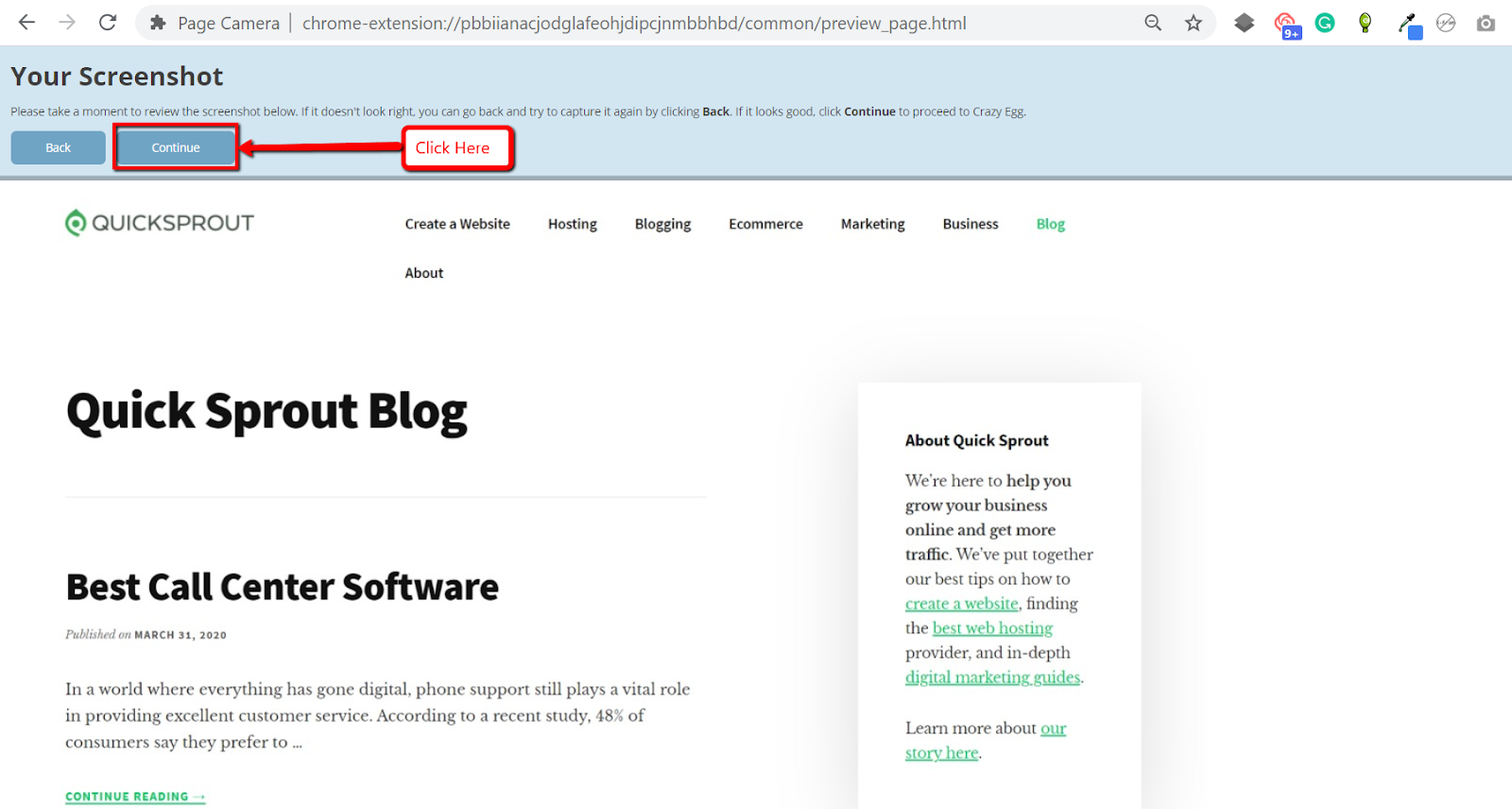Open the Page Camera extension icon
The image size is (1512, 809).
1486,23
